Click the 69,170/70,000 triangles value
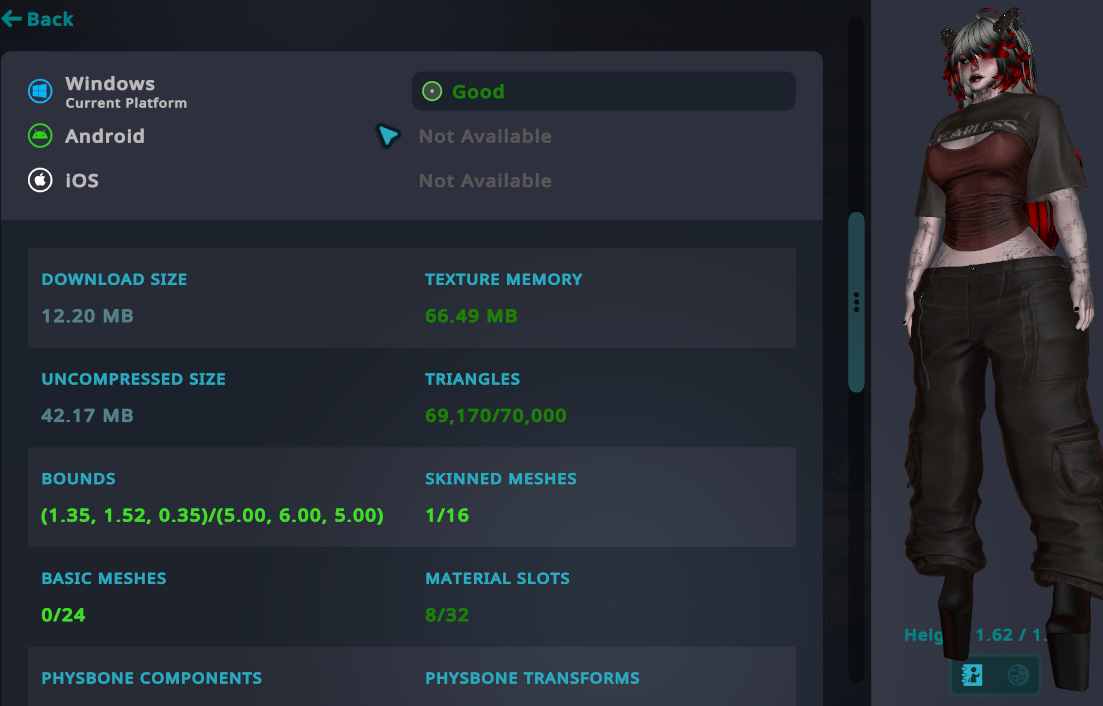 pos(496,416)
